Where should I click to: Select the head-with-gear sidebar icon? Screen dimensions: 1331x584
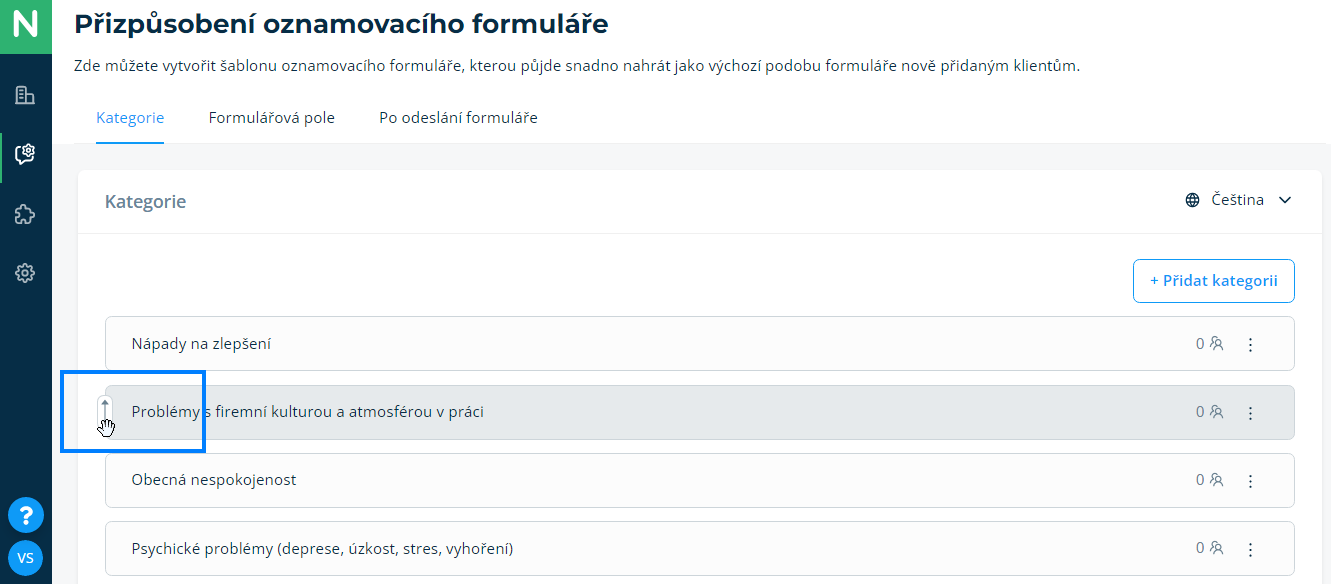pos(26,154)
